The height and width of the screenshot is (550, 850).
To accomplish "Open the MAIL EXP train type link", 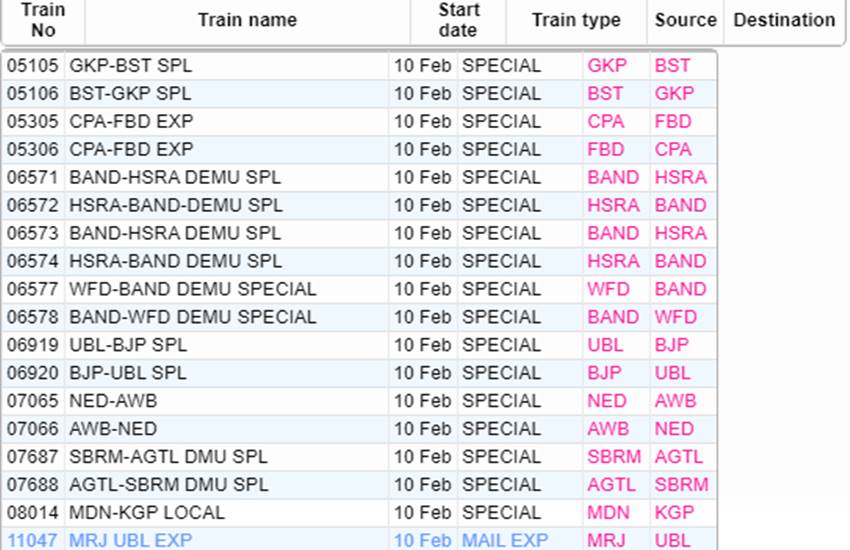I will point(505,540).
